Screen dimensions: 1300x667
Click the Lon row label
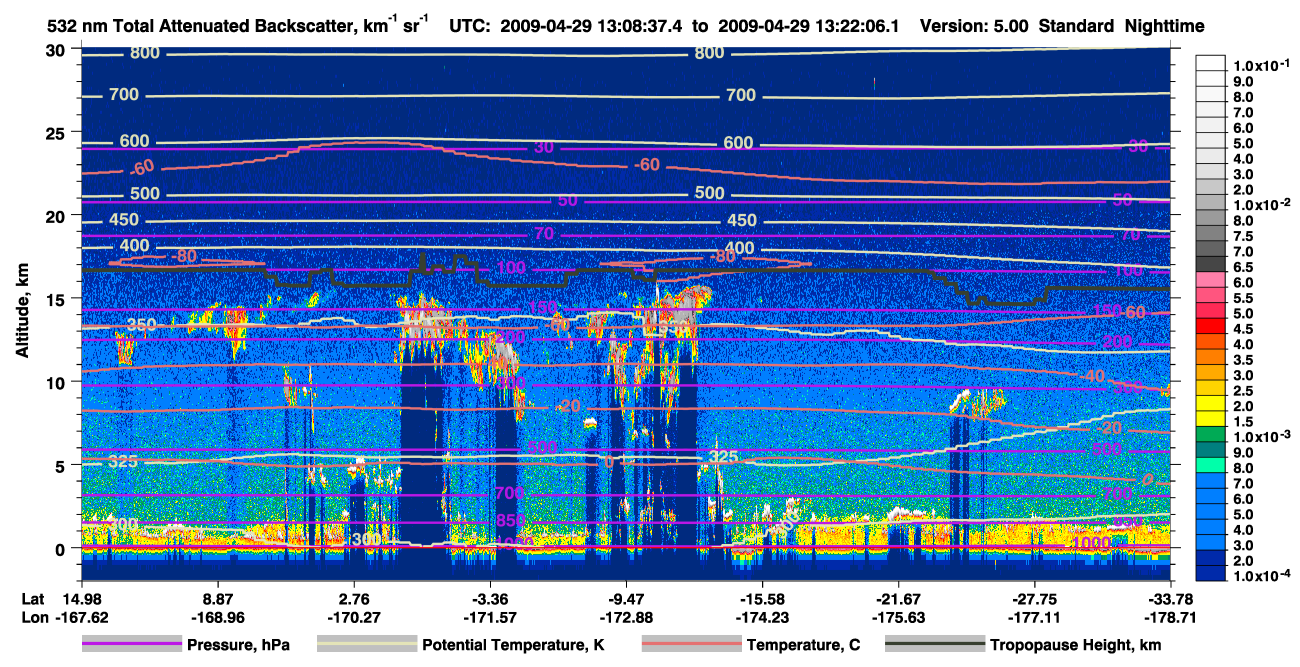point(34,617)
